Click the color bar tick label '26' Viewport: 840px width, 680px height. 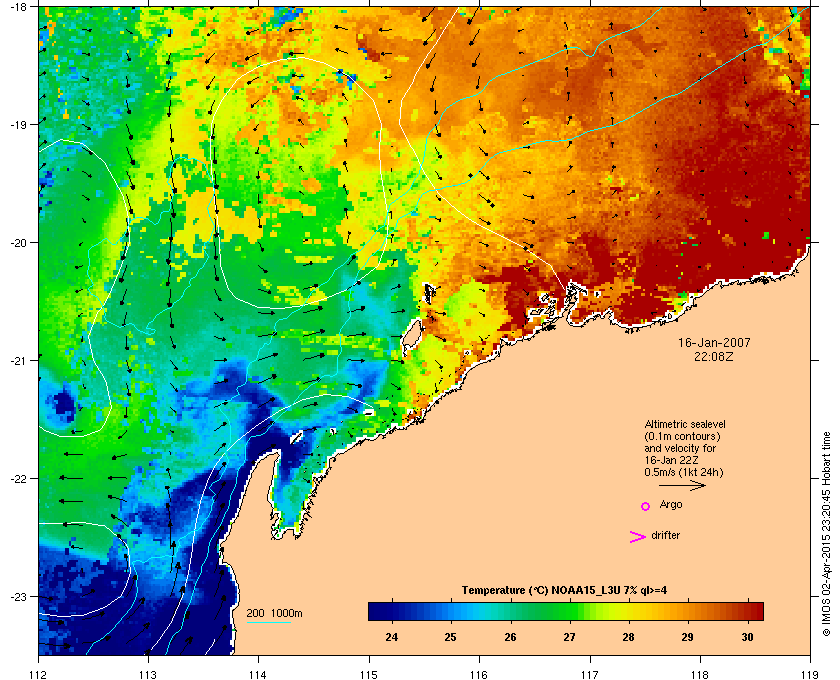click(510, 637)
